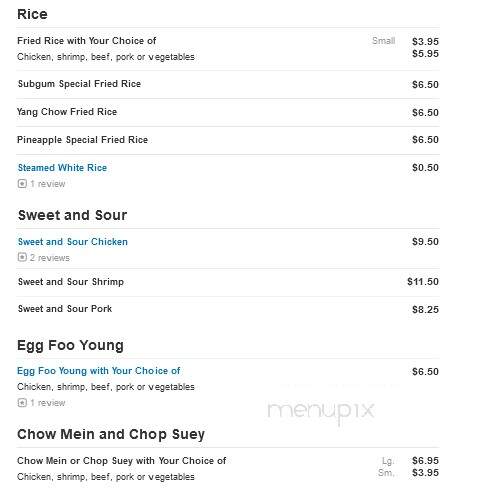Screen dimensions: 500x493
Task: Click review star icon under Egg Foo Young
Action: click(22, 403)
